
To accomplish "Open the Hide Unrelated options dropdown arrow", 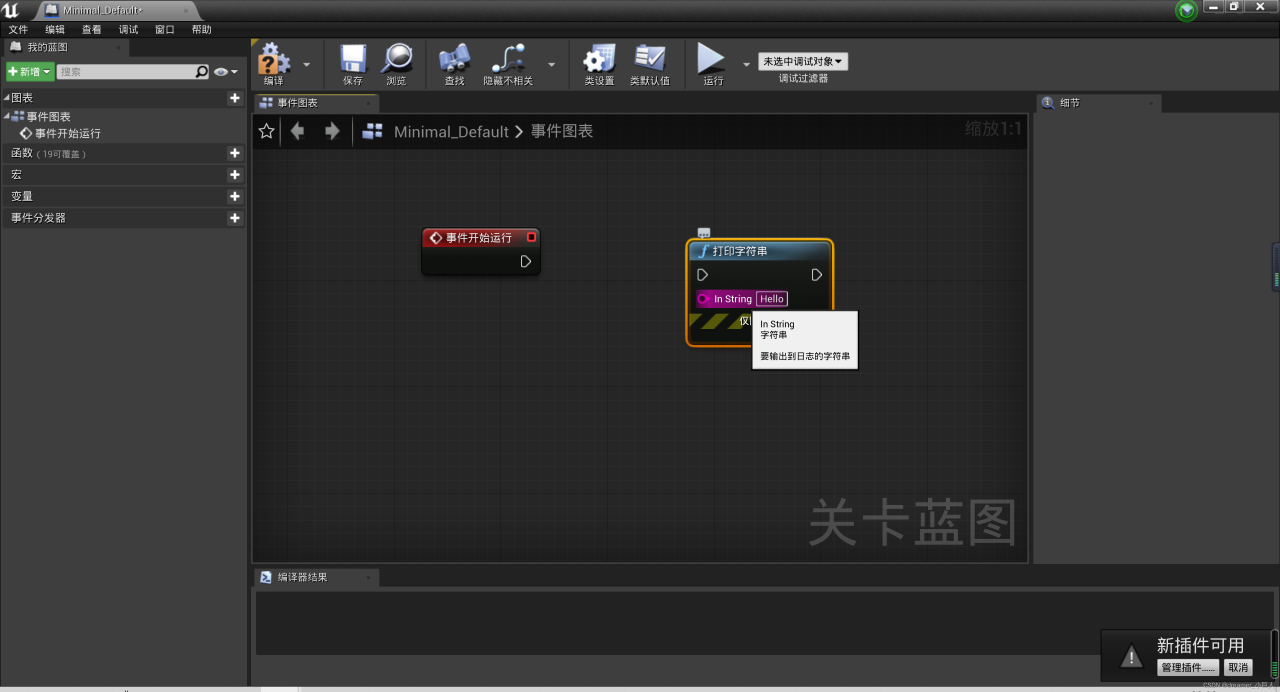I will 551,64.
